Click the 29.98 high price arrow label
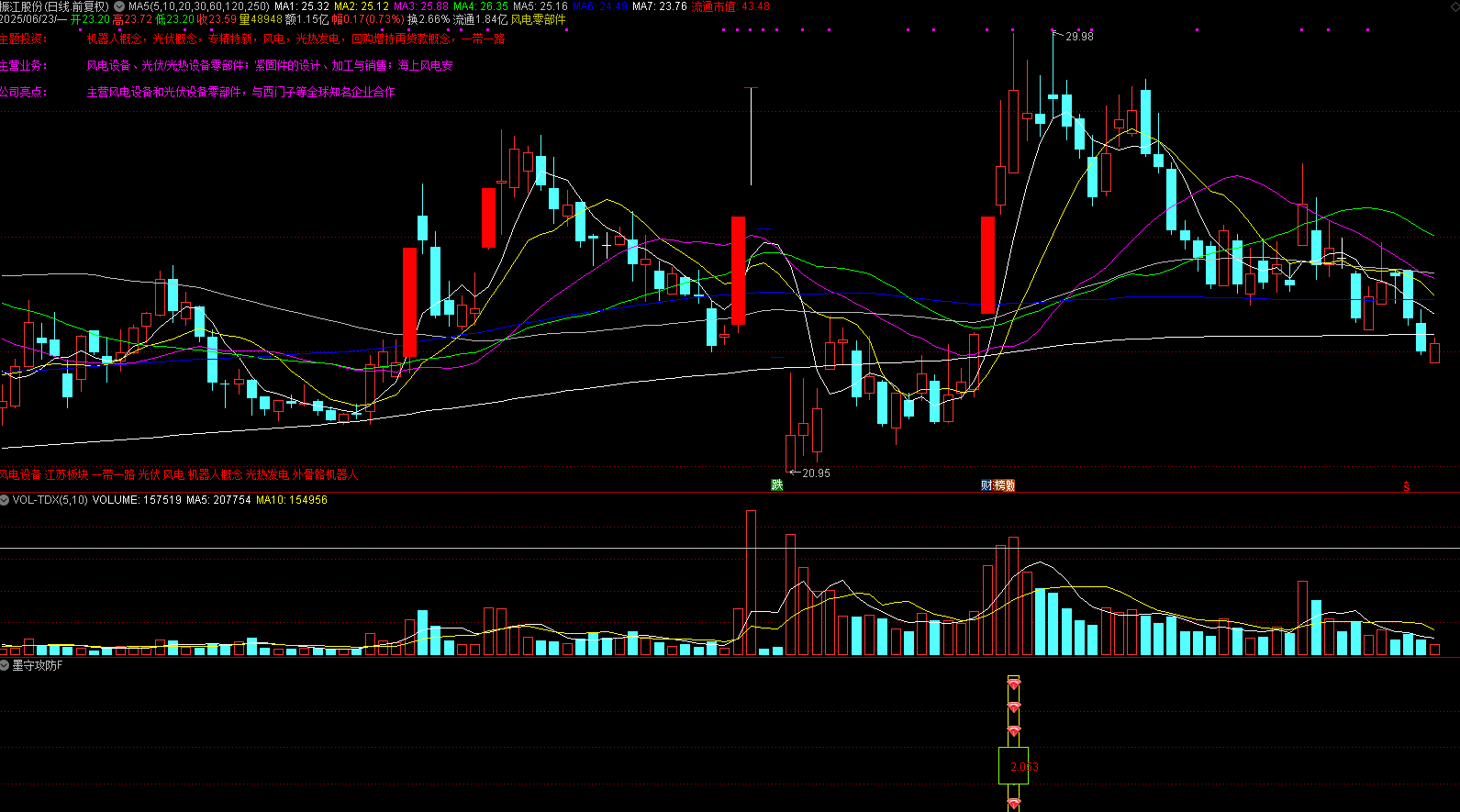The image size is (1460, 812). 1073,37
